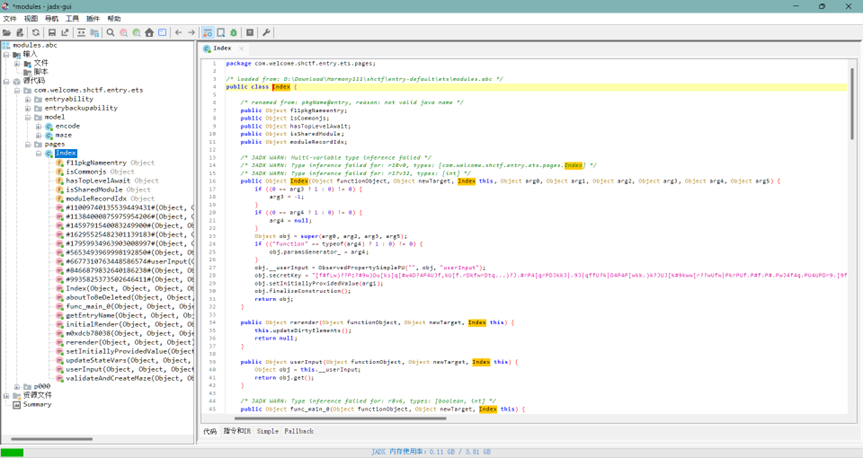Click the comment search toolbar icon
Screen dimensions: 863x458
pos(136,32)
